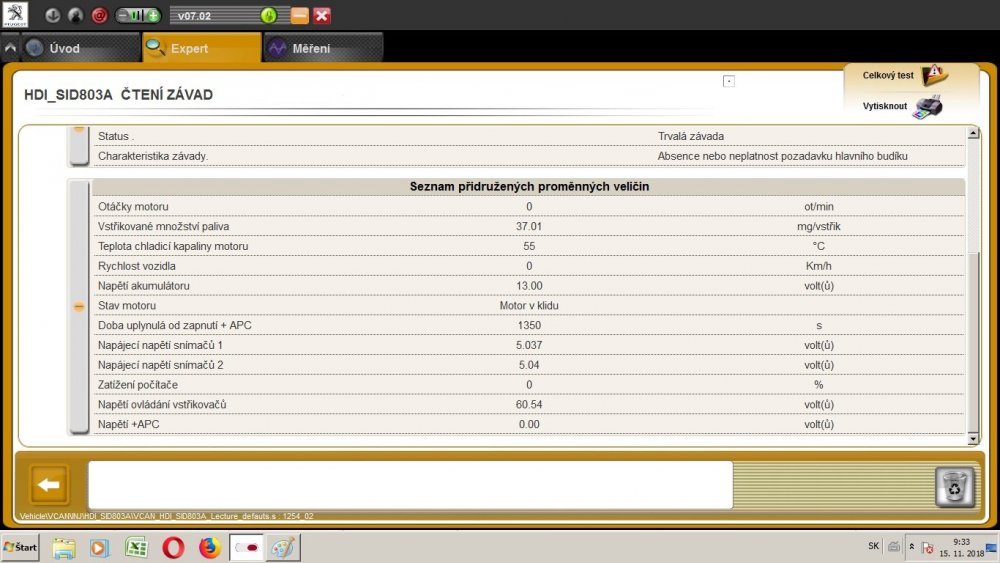Open the Windows Start menu
The height and width of the screenshot is (563, 1000).
pos(20,547)
